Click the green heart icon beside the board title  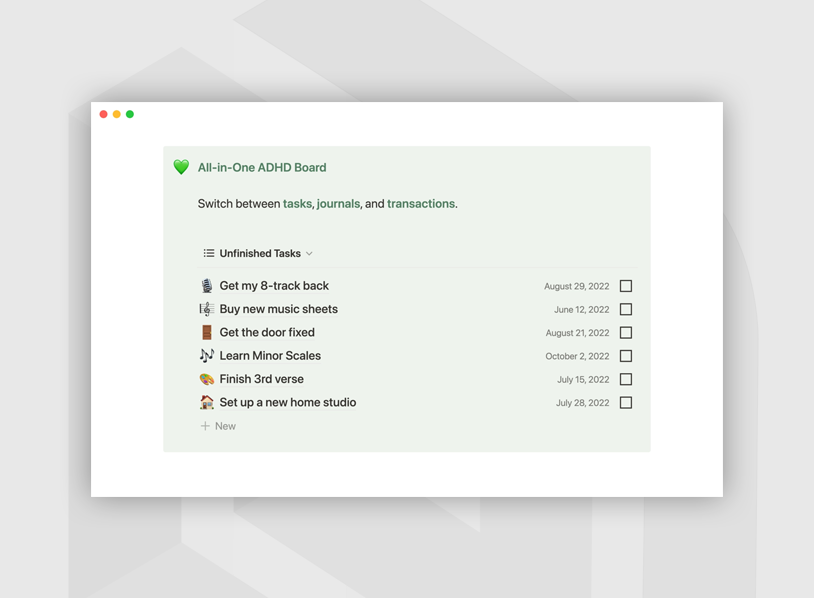(x=181, y=167)
